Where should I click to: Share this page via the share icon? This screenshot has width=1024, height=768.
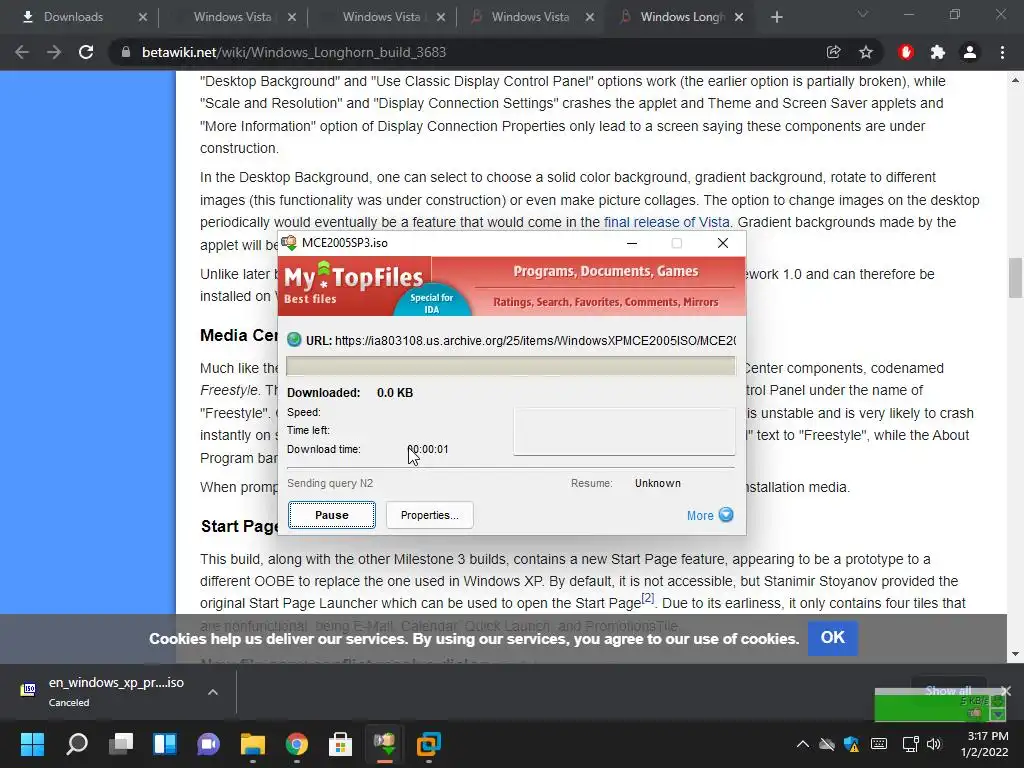[833, 52]
